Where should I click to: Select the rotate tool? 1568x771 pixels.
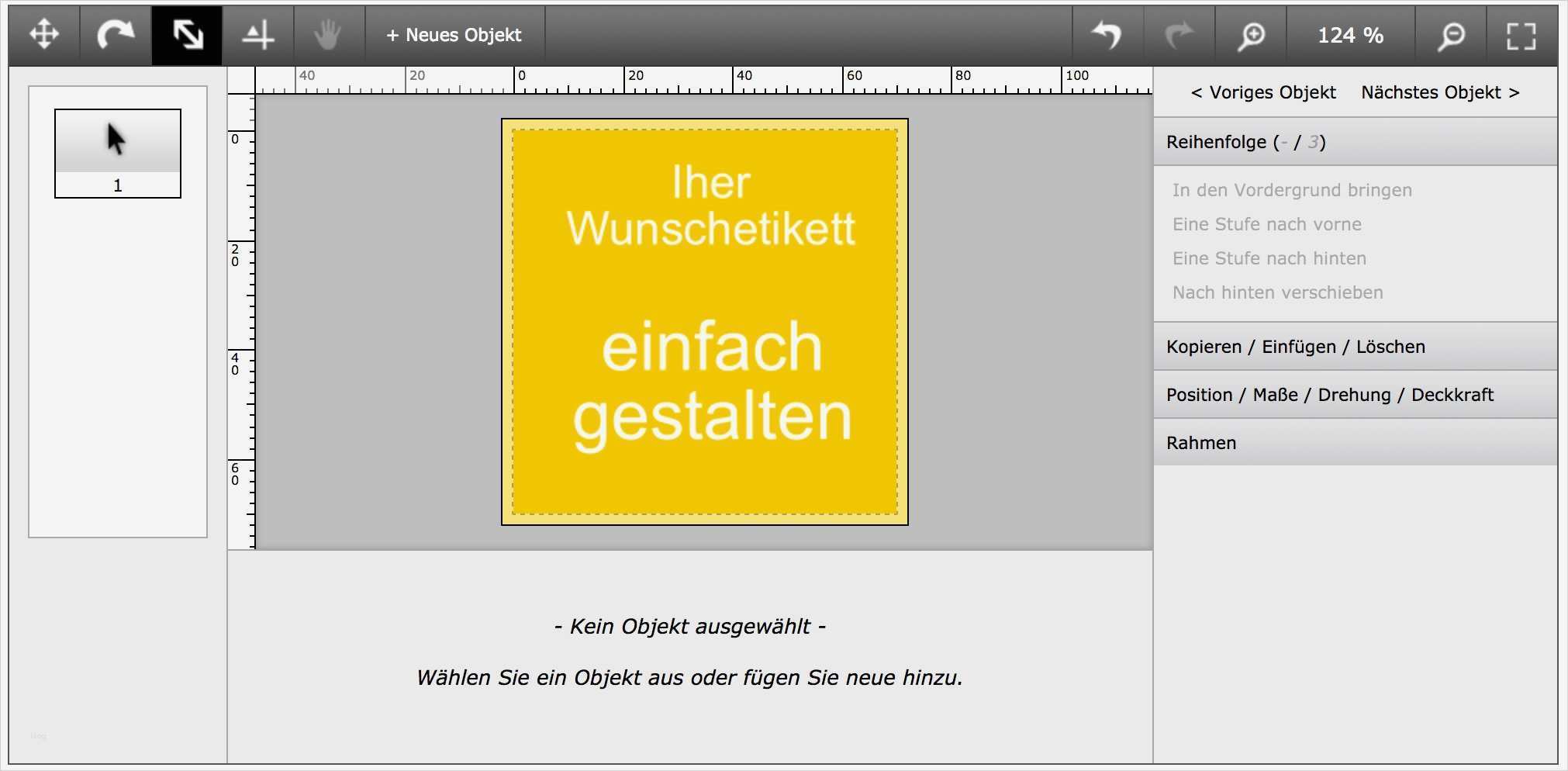115,34
